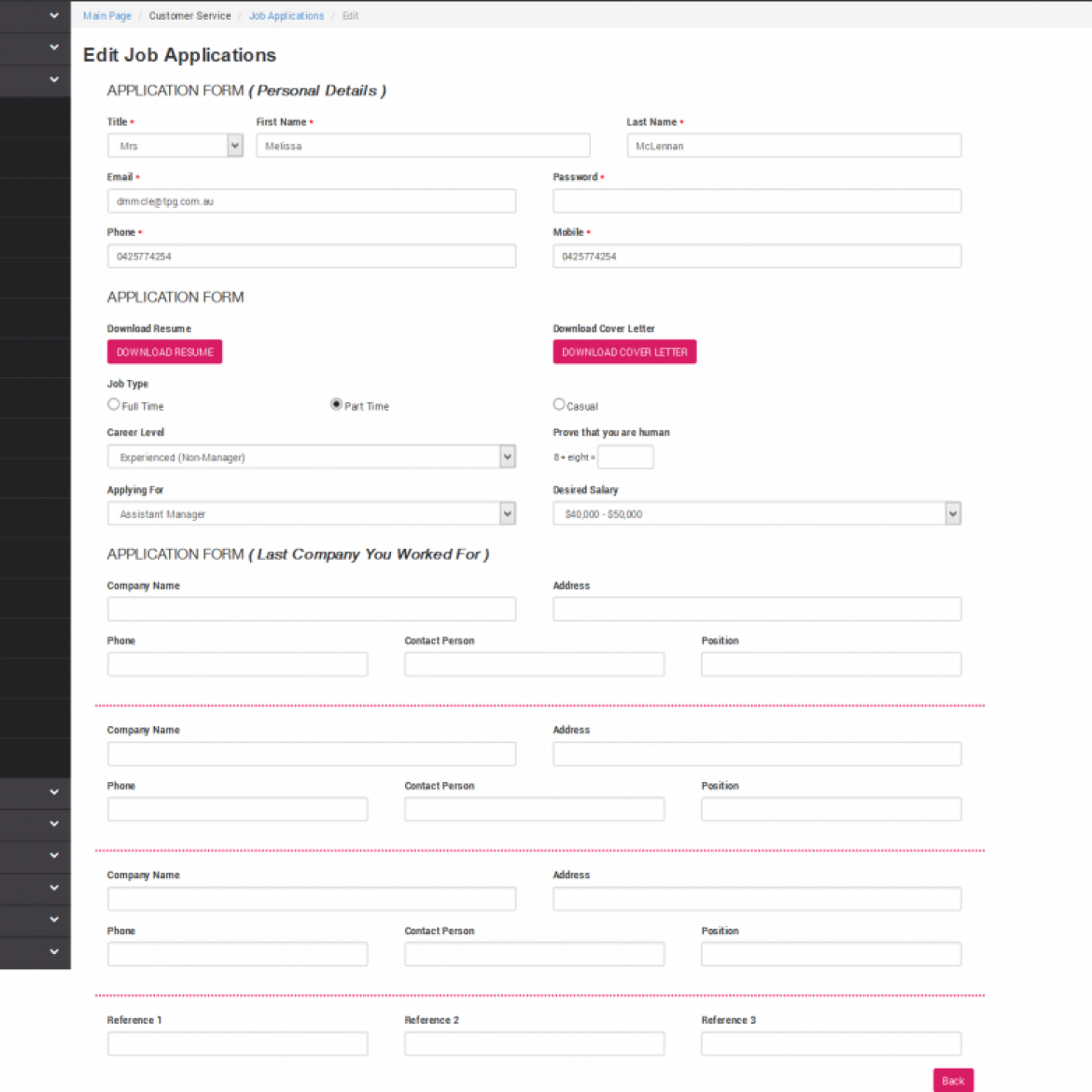Click the Mobile number field
Viewport: 1092px width, 1092px height.
coord(757,257)
